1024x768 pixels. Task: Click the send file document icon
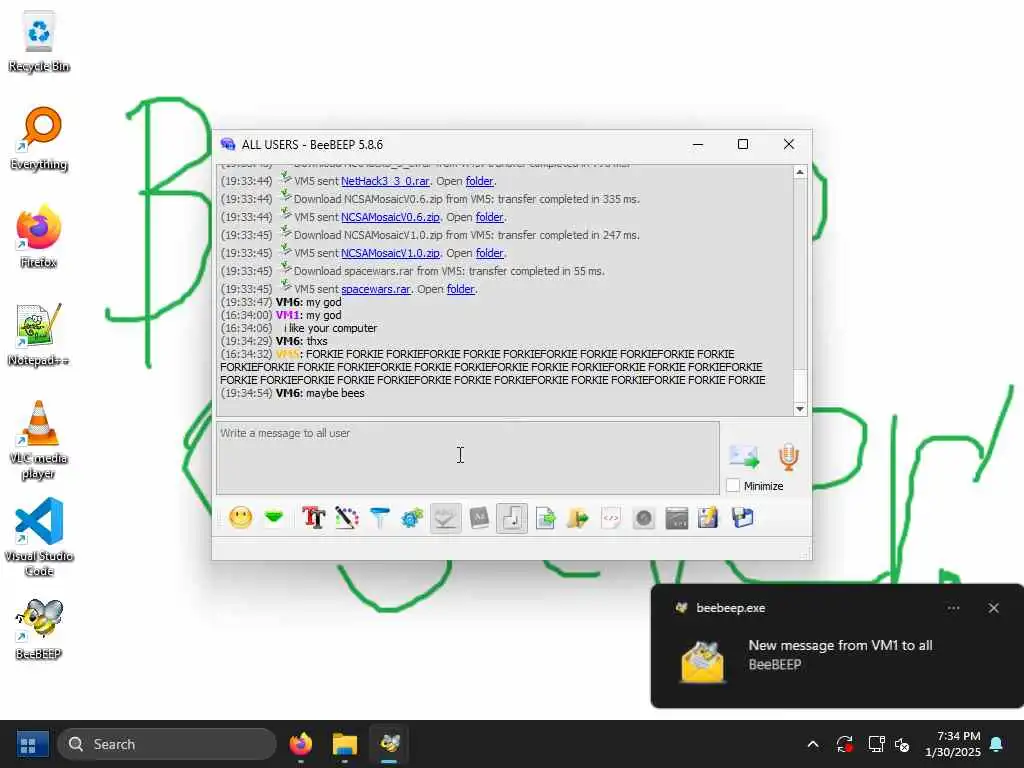pos(545,518)
